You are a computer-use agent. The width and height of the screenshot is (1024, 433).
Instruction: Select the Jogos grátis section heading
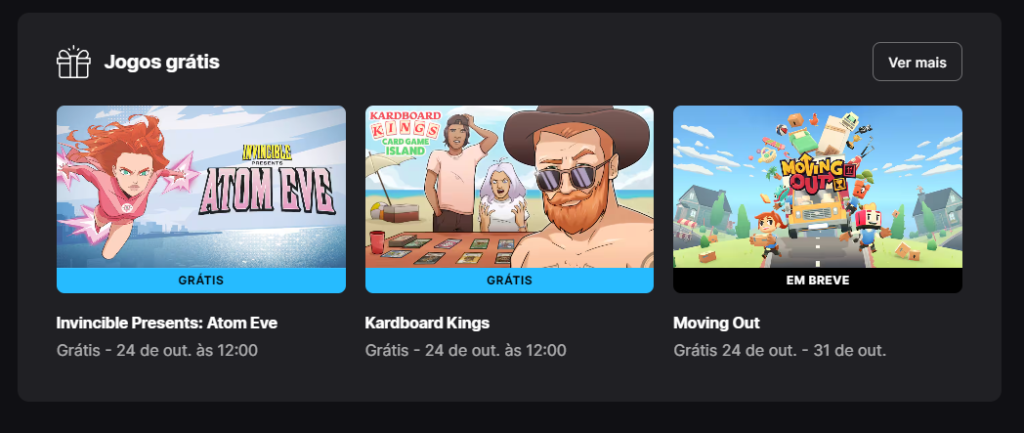pyautogui.click(x=161, y=62)
